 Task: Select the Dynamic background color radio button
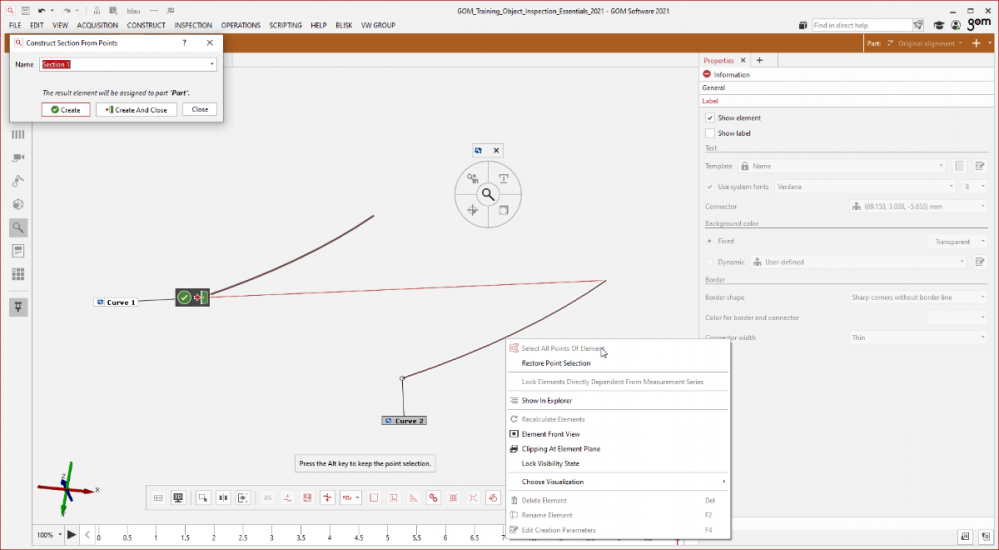click(710, 262)
